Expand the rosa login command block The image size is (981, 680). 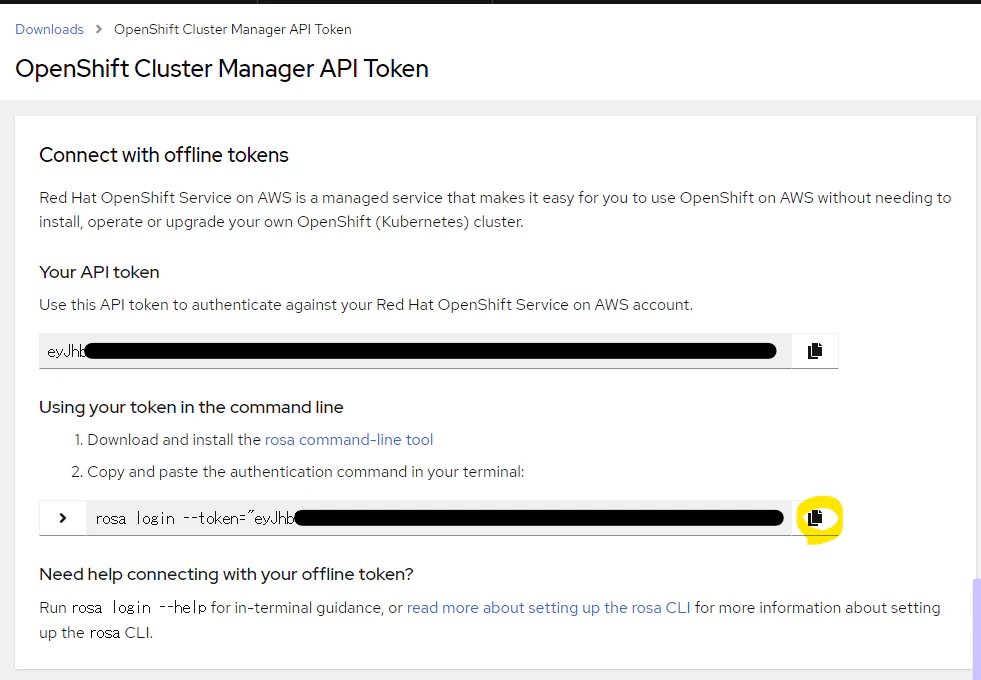coord(63,518)
